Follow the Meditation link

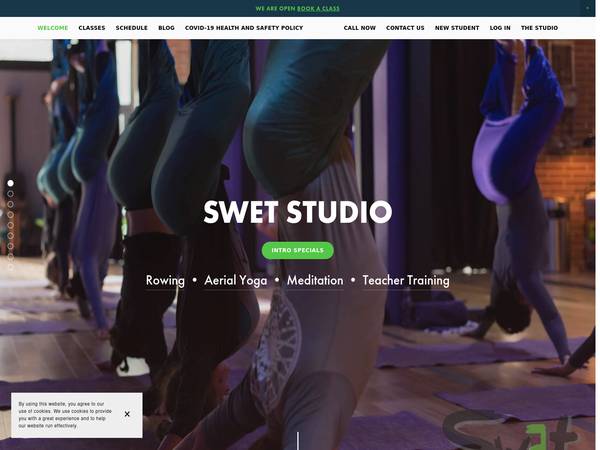click(x=315, y=280)
